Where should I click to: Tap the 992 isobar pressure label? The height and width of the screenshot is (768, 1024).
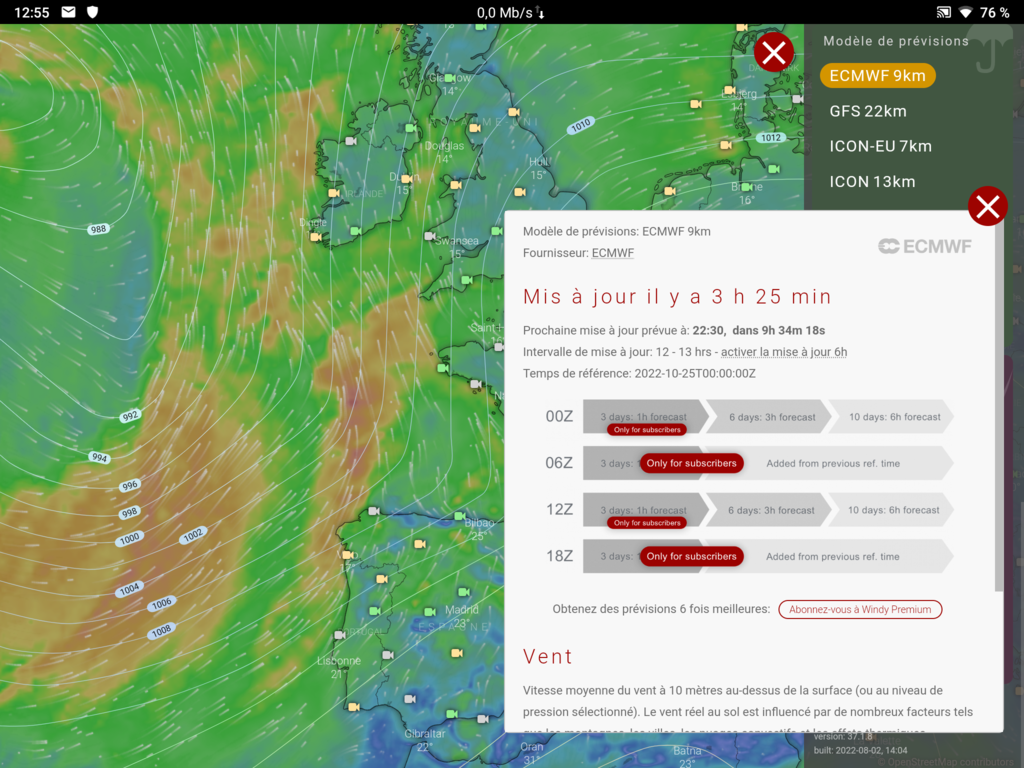[x=130, y=416]
